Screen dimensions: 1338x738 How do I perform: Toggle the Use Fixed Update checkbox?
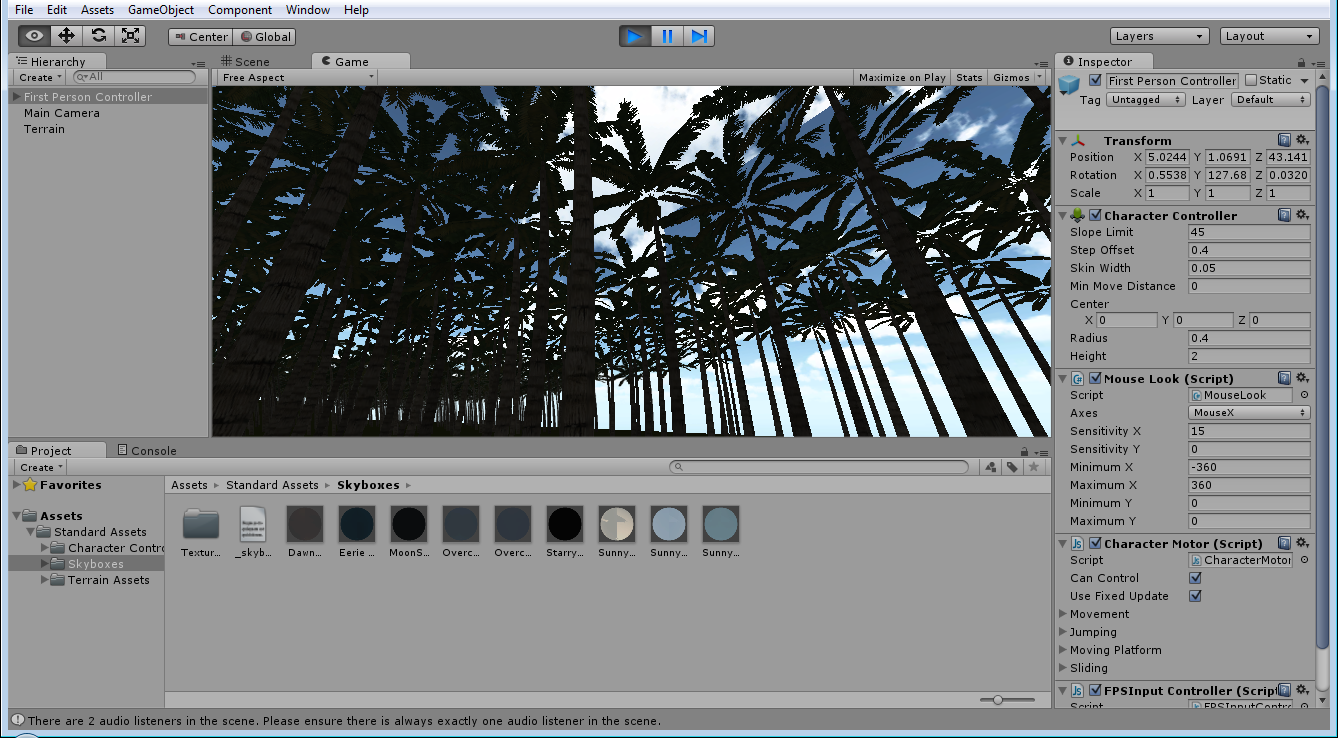(1195, 596)
